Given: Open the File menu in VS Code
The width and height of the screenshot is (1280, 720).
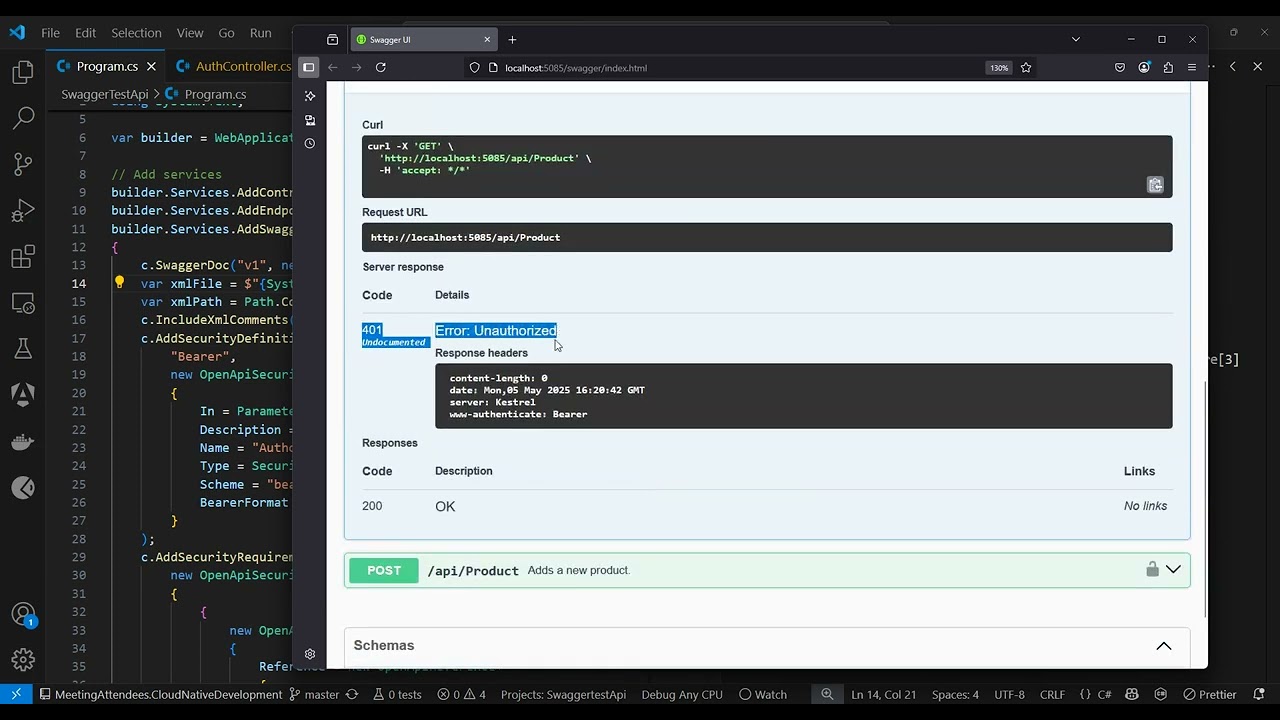Looking at the screenshot, I should point(50,33).
